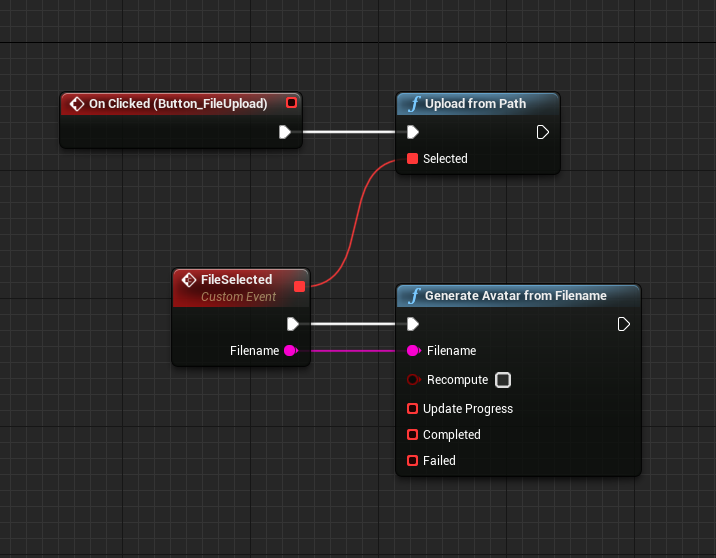Click exec output pin on Generate Avatar from Filename

click(x=623, y=324)
